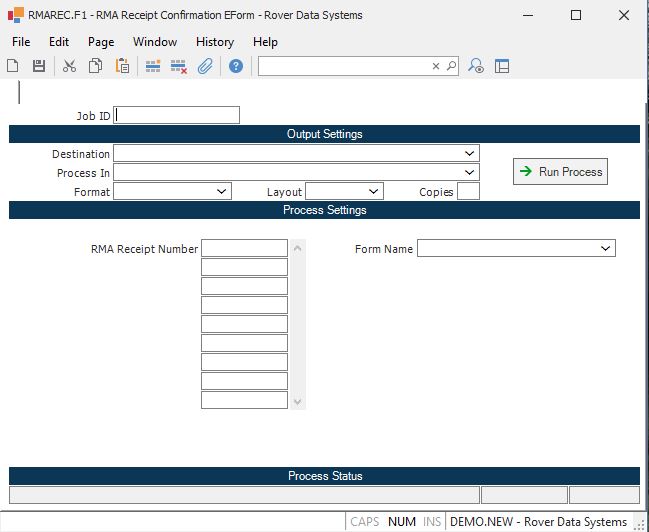Clear the toolbar search box with X
The width and height of the screenshot is (649, 532).
pos(436,66)
